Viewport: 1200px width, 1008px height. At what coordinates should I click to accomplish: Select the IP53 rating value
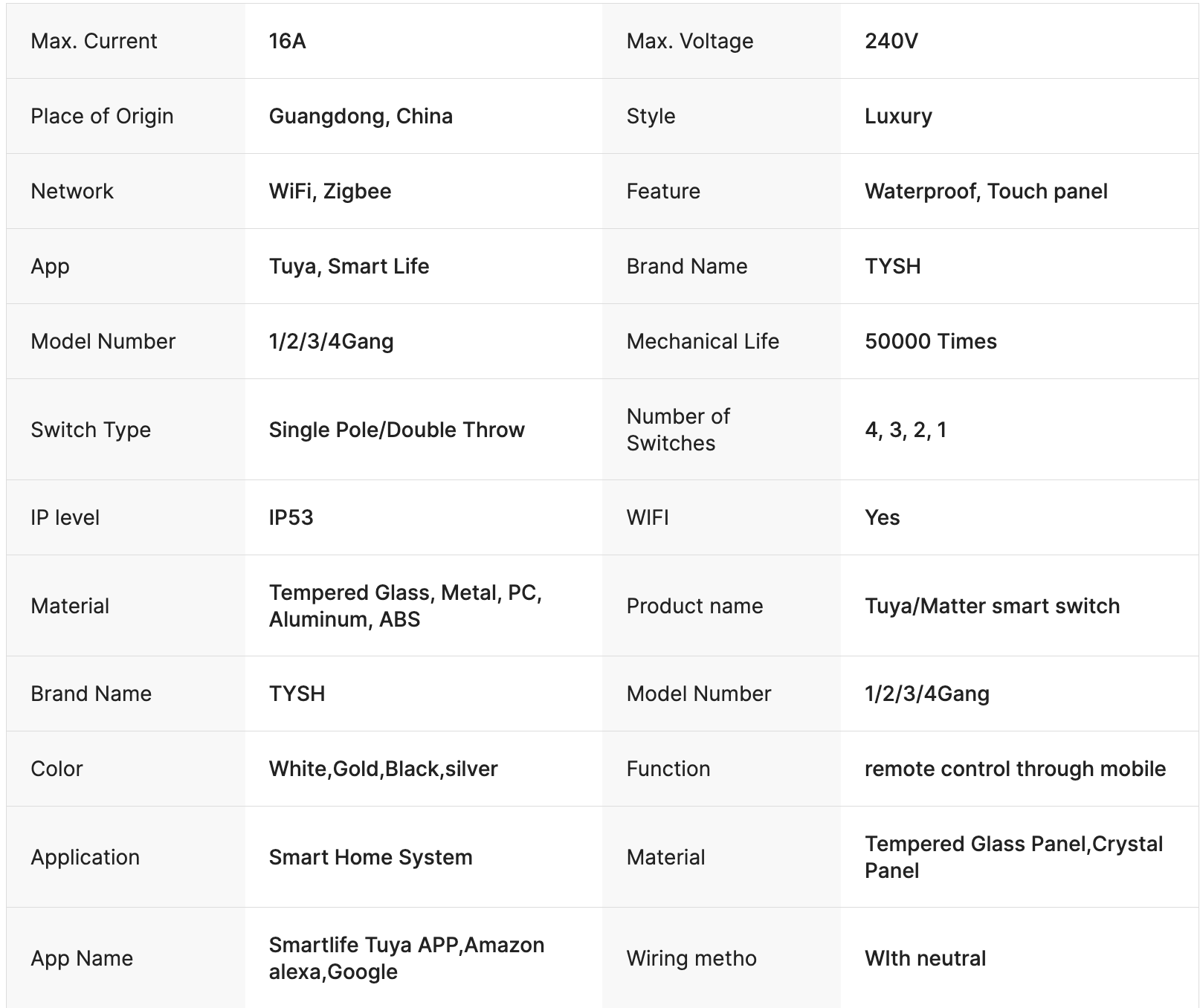291,517
